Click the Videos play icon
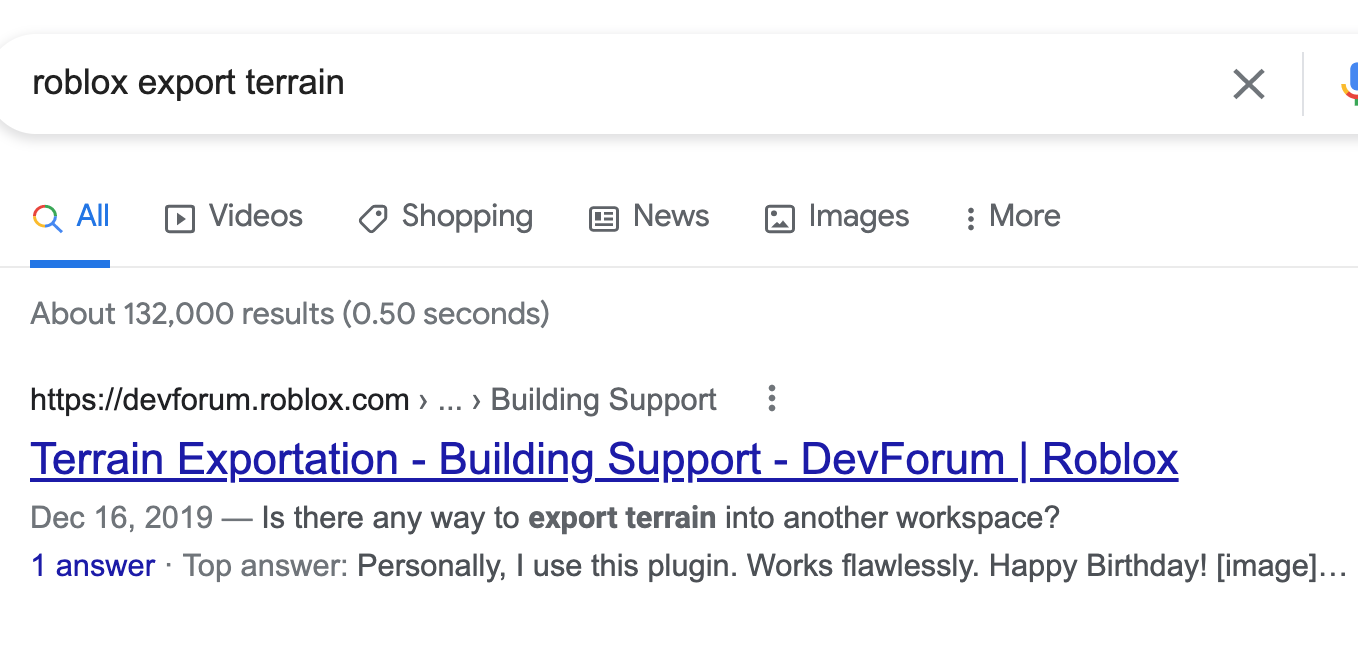The image size is (1358, 650). coord(179,218)
